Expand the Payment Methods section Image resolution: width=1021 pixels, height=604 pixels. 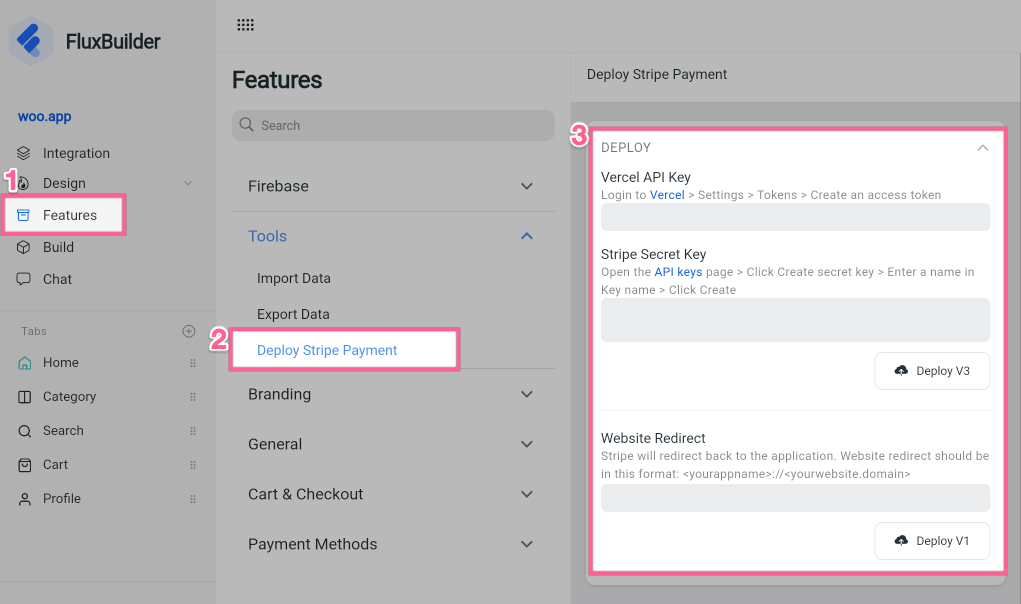tap(527, 544)
